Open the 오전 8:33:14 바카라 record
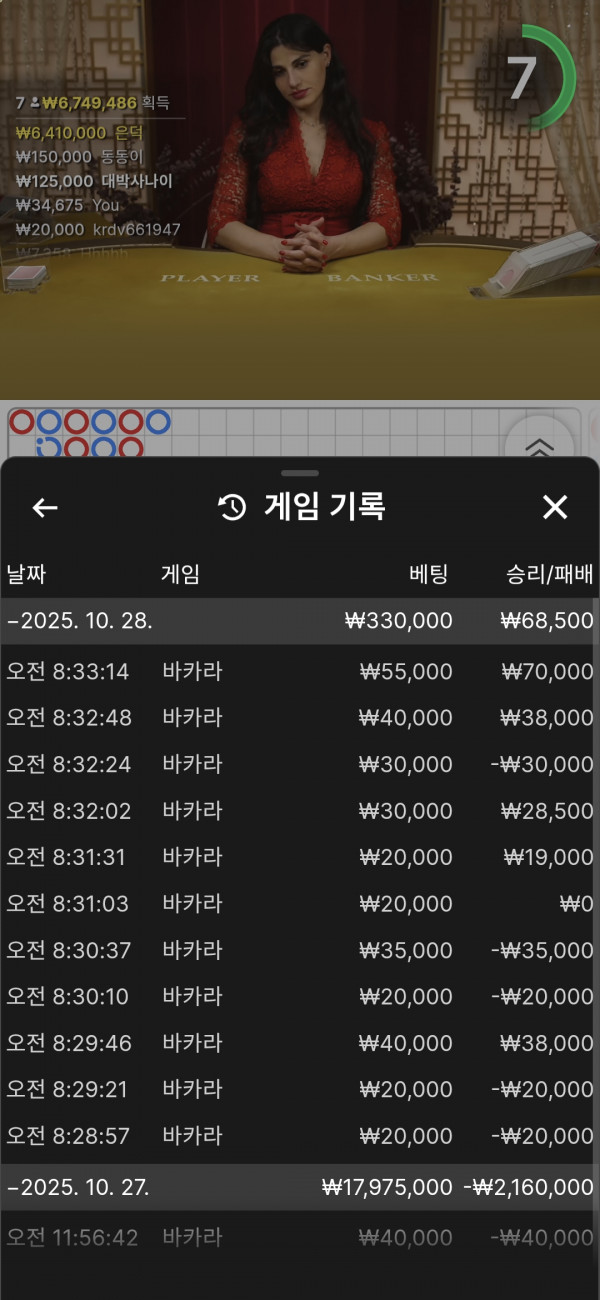 (300, 672)
